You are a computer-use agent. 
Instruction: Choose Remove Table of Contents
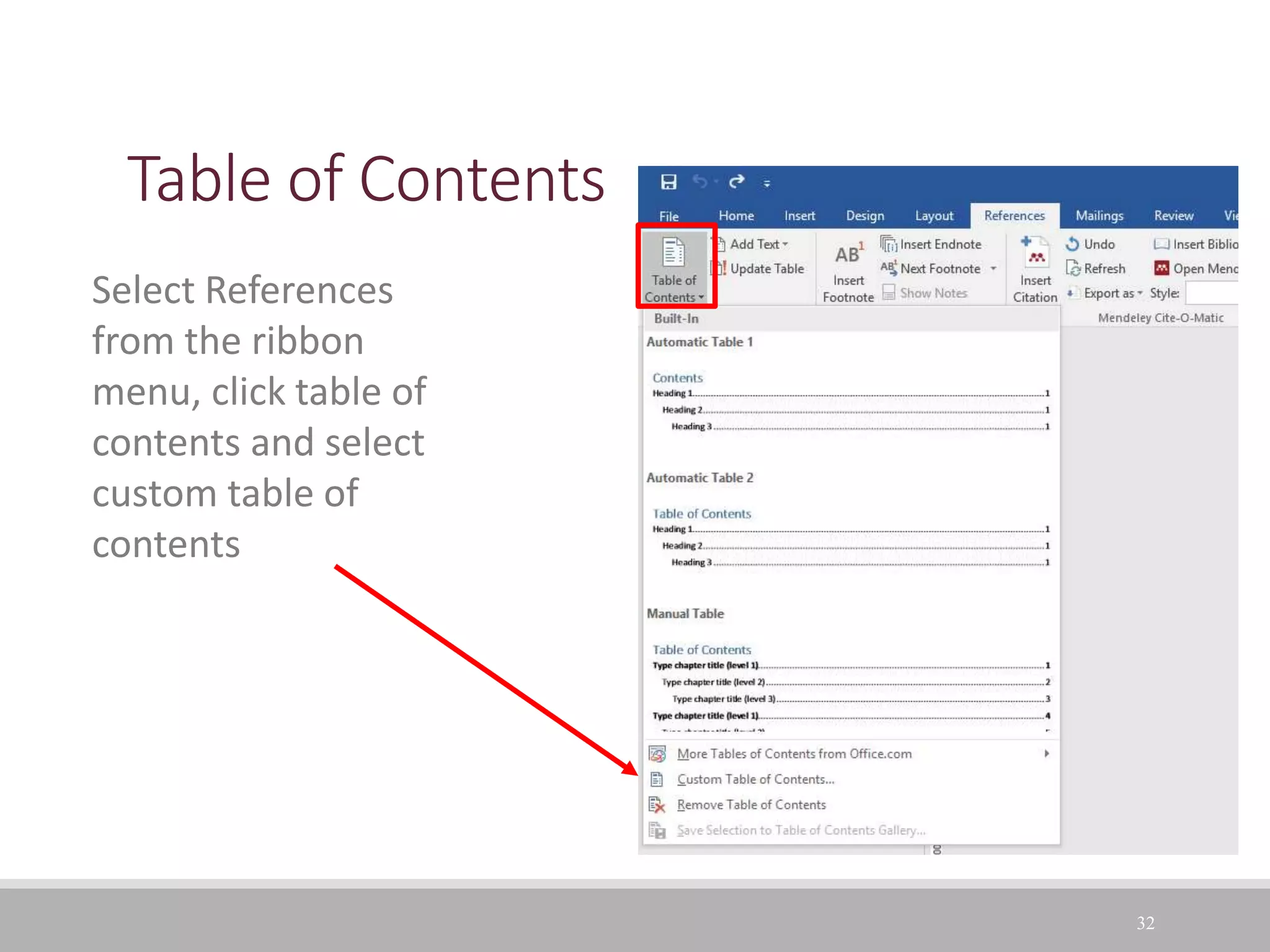pos(851,804)
